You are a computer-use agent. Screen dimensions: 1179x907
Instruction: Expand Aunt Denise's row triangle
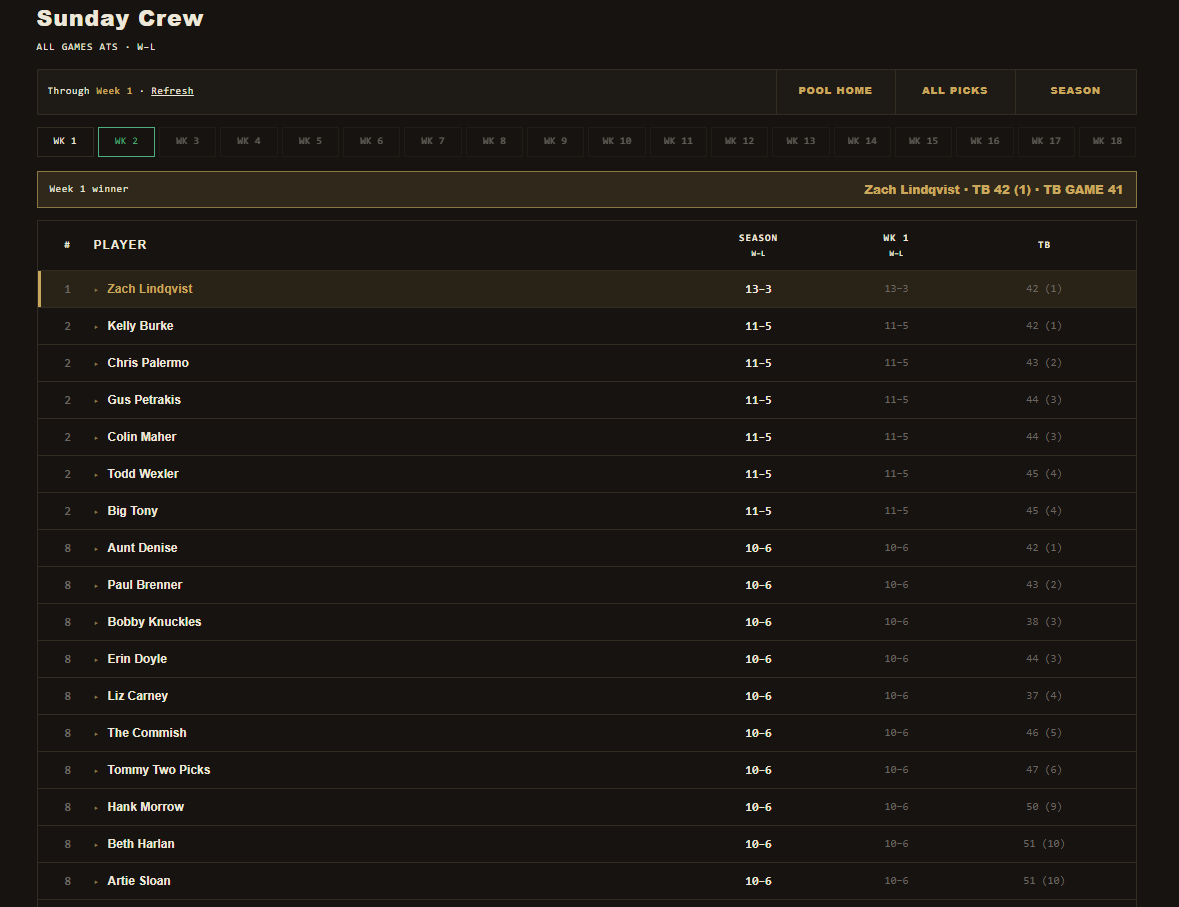(96, 548)
